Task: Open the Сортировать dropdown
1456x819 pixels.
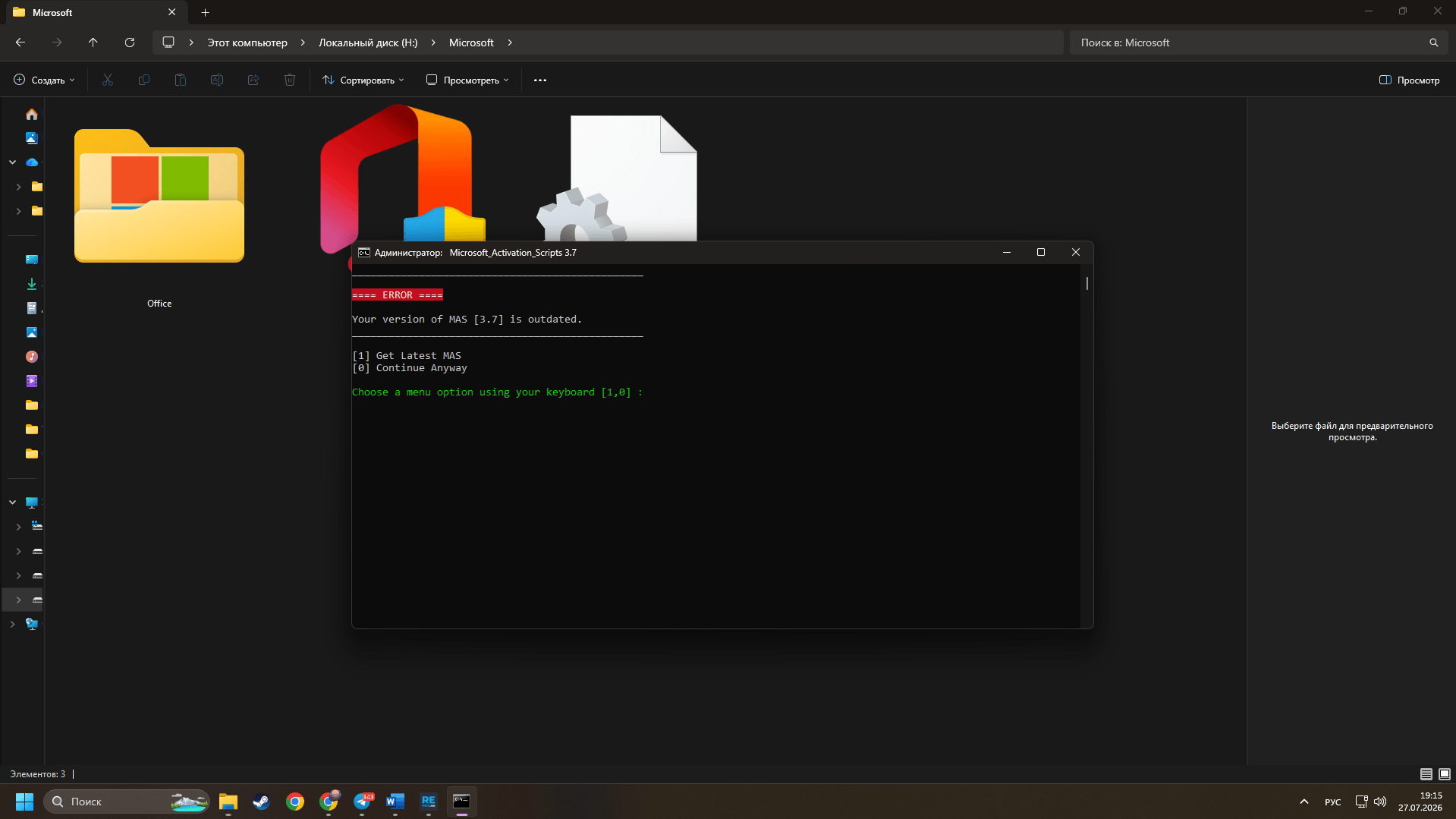Action: (363, 80)
